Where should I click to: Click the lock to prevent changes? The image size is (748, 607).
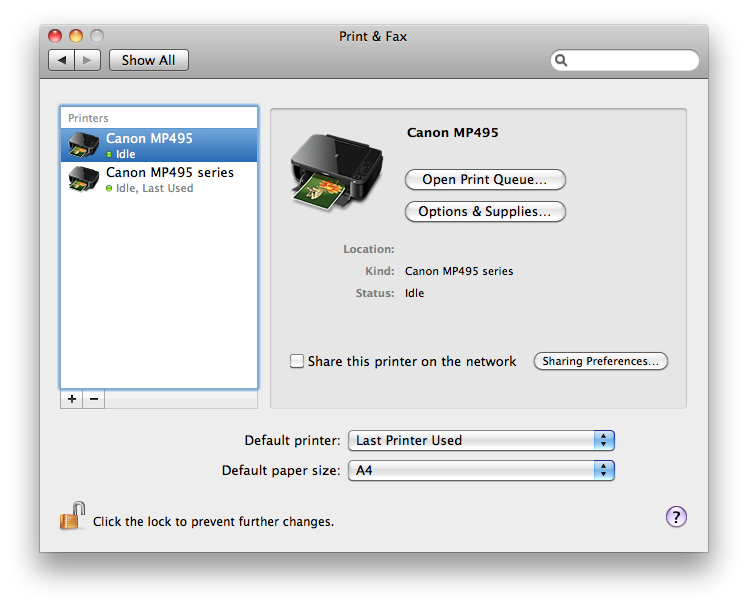(72, 516)
